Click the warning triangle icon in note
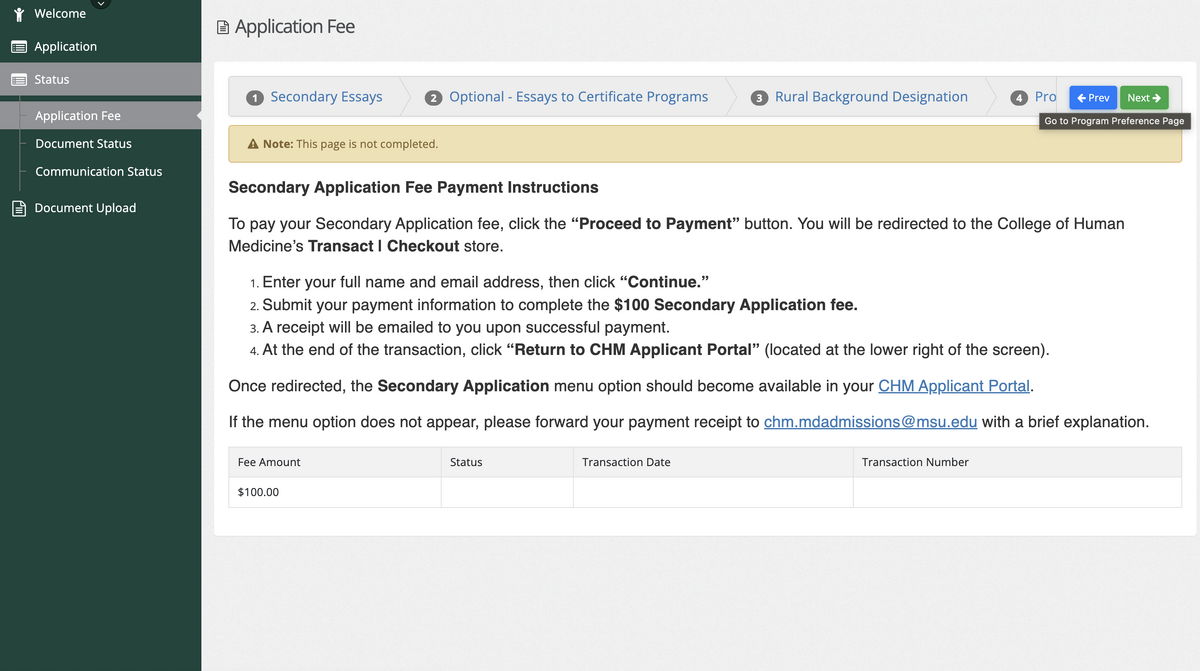The height and width of the screenshot is (671, 1200). (253, 144)
